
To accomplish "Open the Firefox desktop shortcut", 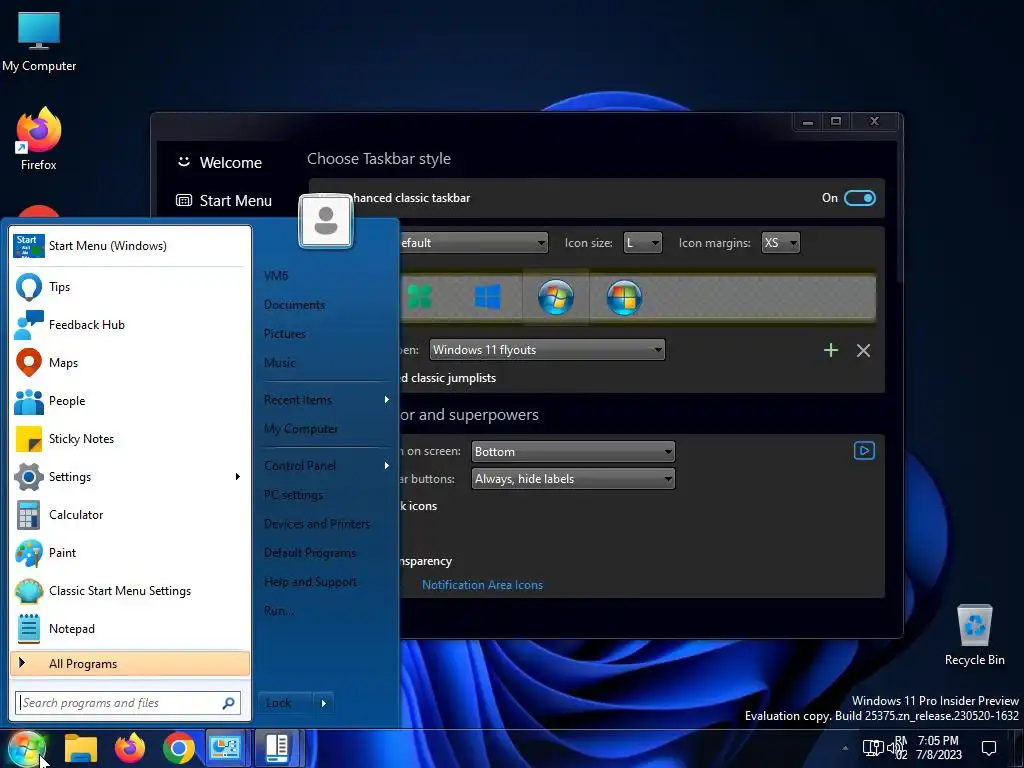I will pyautogui.click(x=39, y=139).
